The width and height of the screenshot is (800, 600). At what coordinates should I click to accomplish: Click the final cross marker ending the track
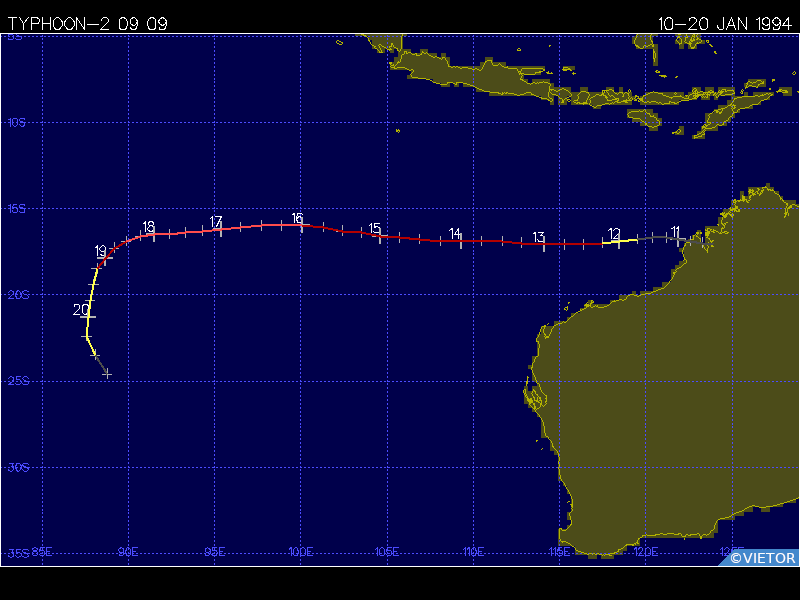coord(107,374)
